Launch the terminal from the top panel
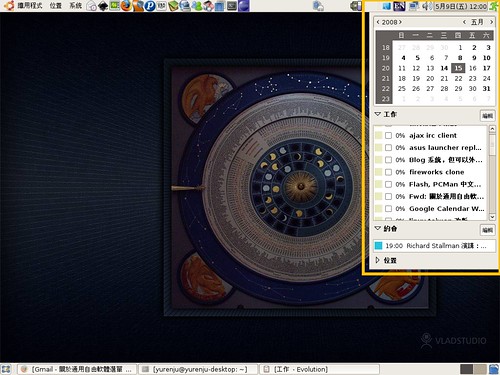The height and width of the screenshot is (375, 500). click(232, 6)
